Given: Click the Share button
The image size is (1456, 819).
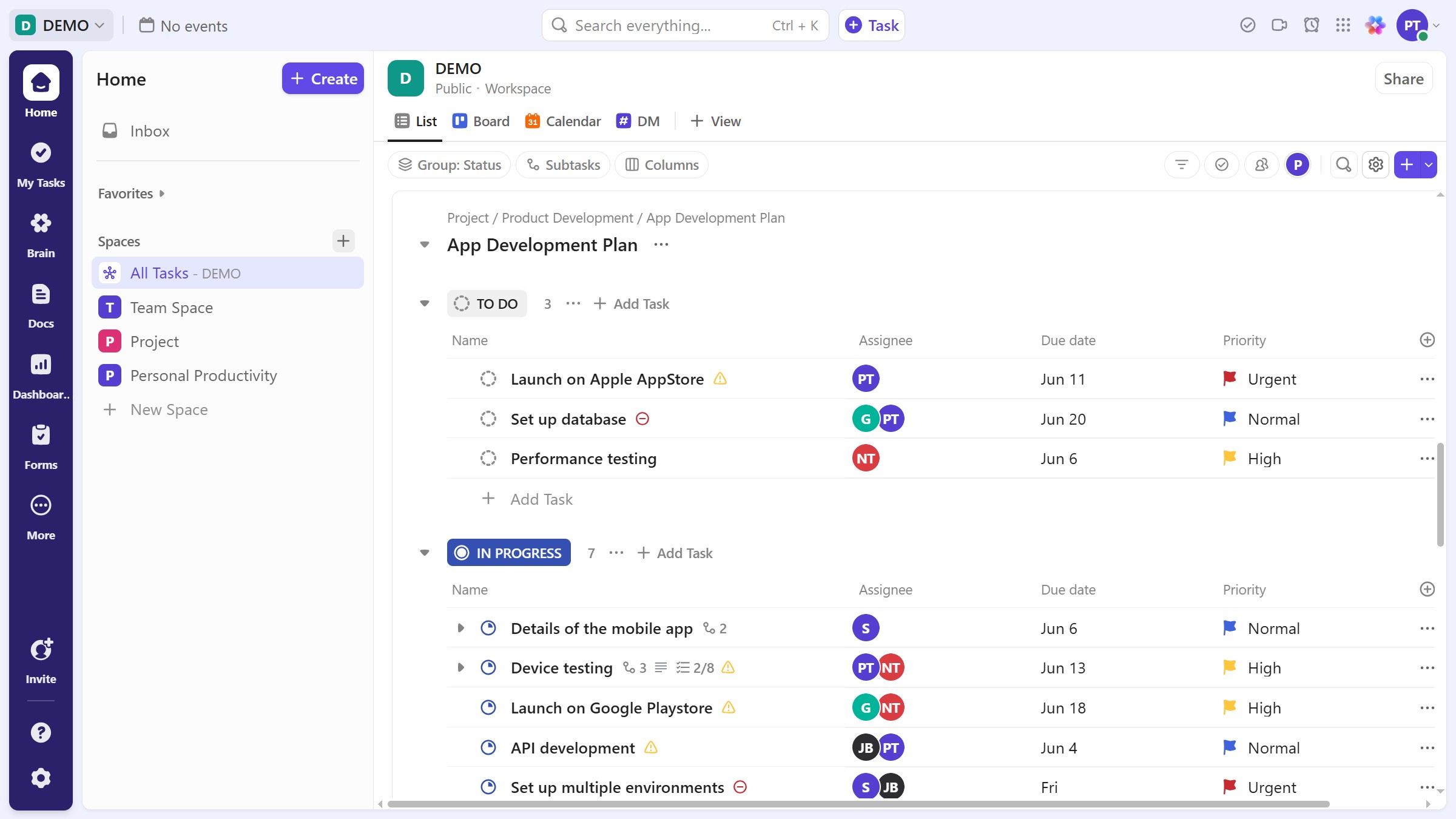Looking at the screenshot, I should (x=1403, y=78).
